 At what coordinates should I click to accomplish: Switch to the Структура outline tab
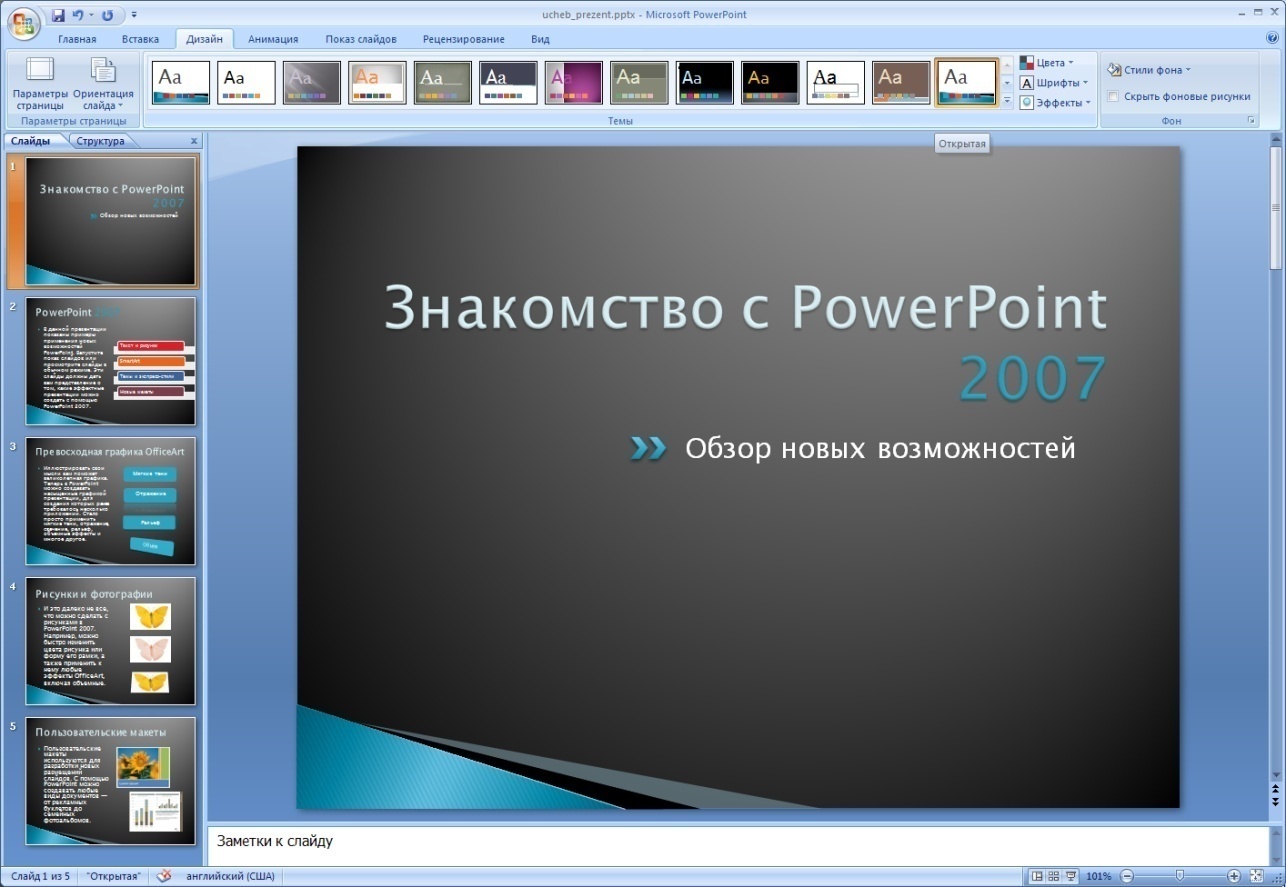pyautogui.click(x=100, y=141)
